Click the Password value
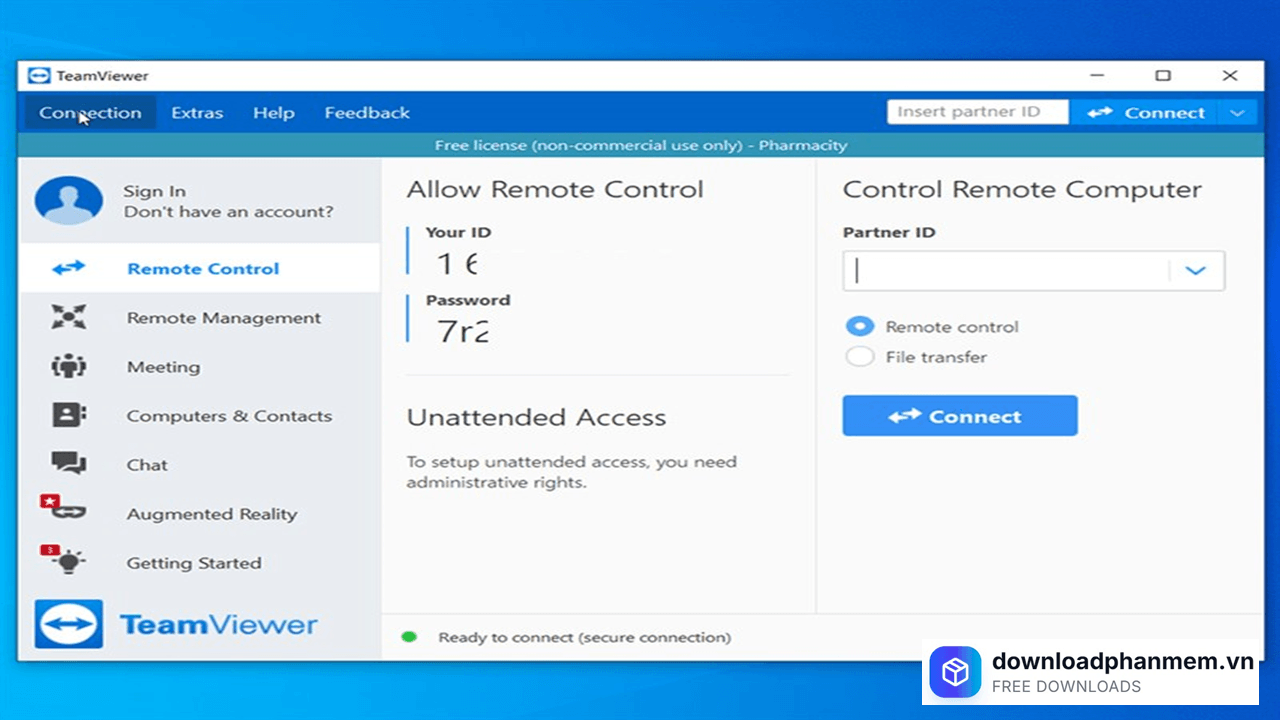 tap(463, 331)
